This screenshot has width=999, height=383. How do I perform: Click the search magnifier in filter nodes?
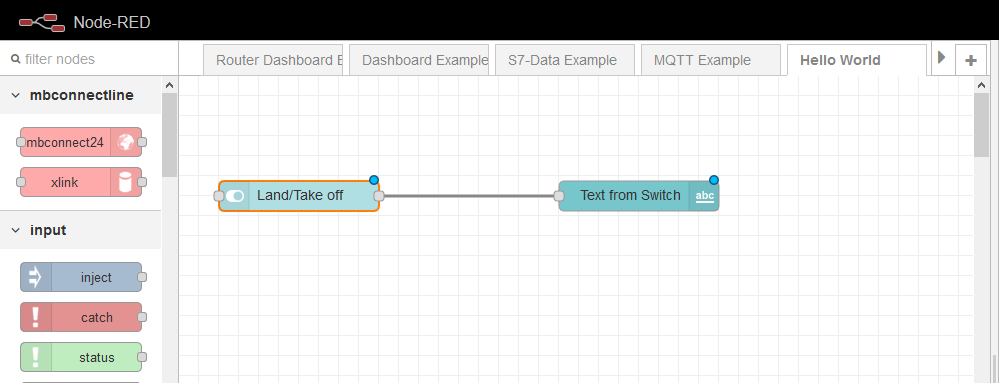[x=17, y=59]
